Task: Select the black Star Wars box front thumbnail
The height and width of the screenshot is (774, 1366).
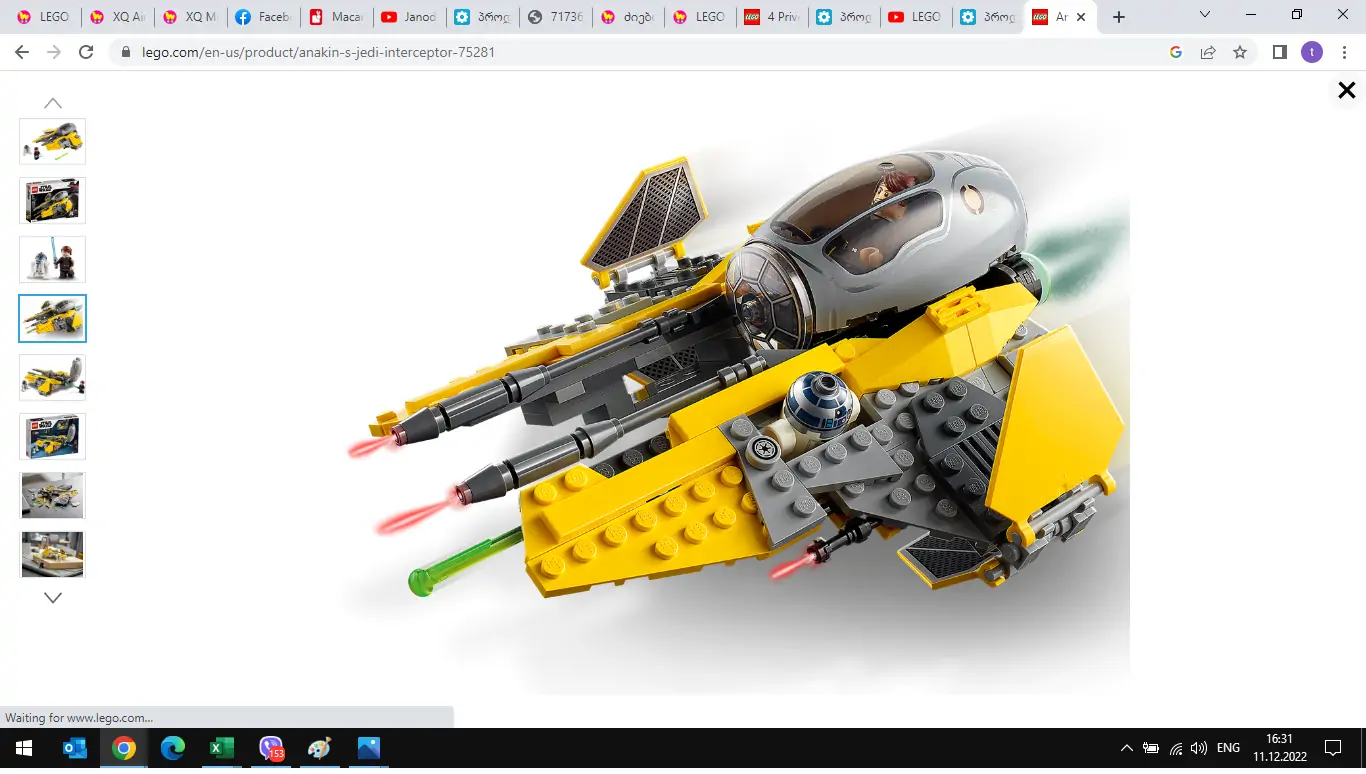Action: tap(53, 200)
